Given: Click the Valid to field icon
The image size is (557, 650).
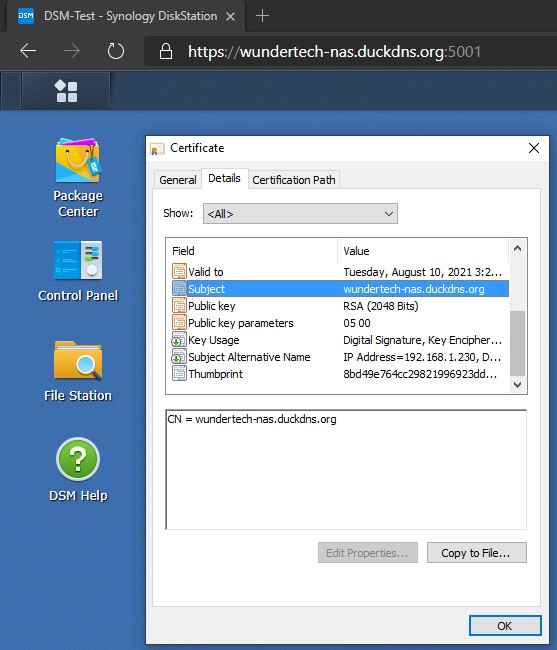Looking at the screenshot, I should tap(179, 272).
